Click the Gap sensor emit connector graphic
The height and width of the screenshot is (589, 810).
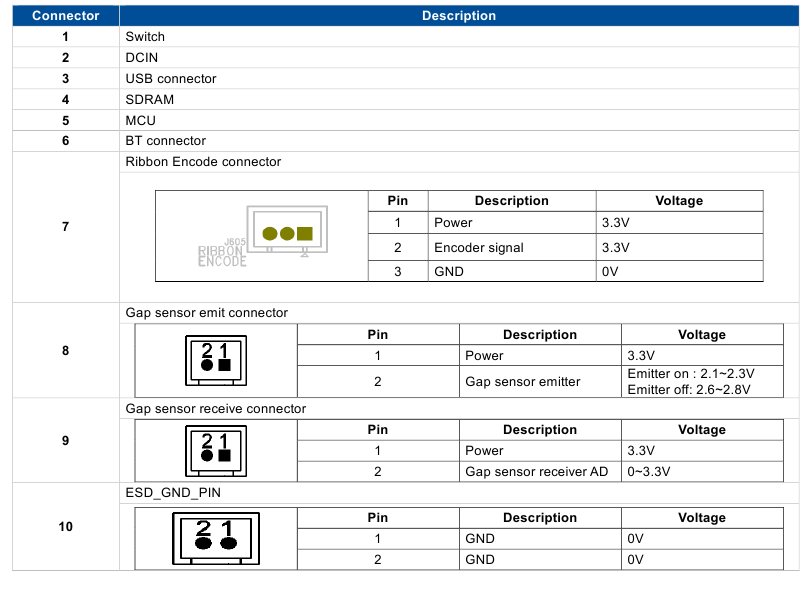pyautogui.click(x=215, y=360)
